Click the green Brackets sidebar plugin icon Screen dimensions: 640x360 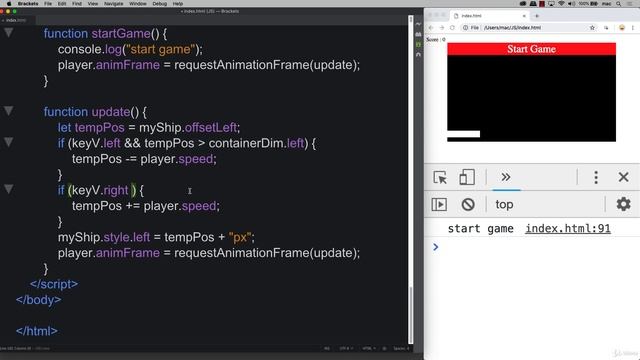(x=418, y=44)
